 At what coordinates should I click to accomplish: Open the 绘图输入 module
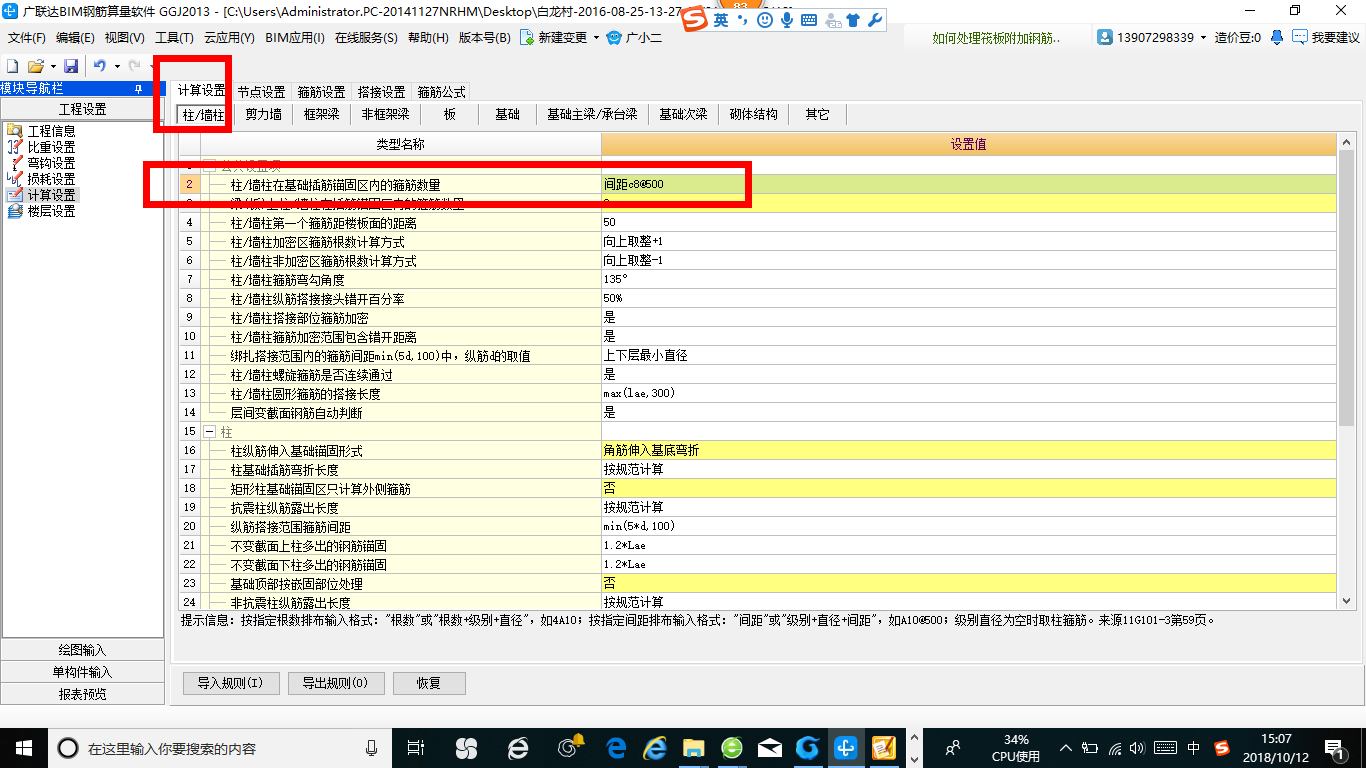pos(82,650)
